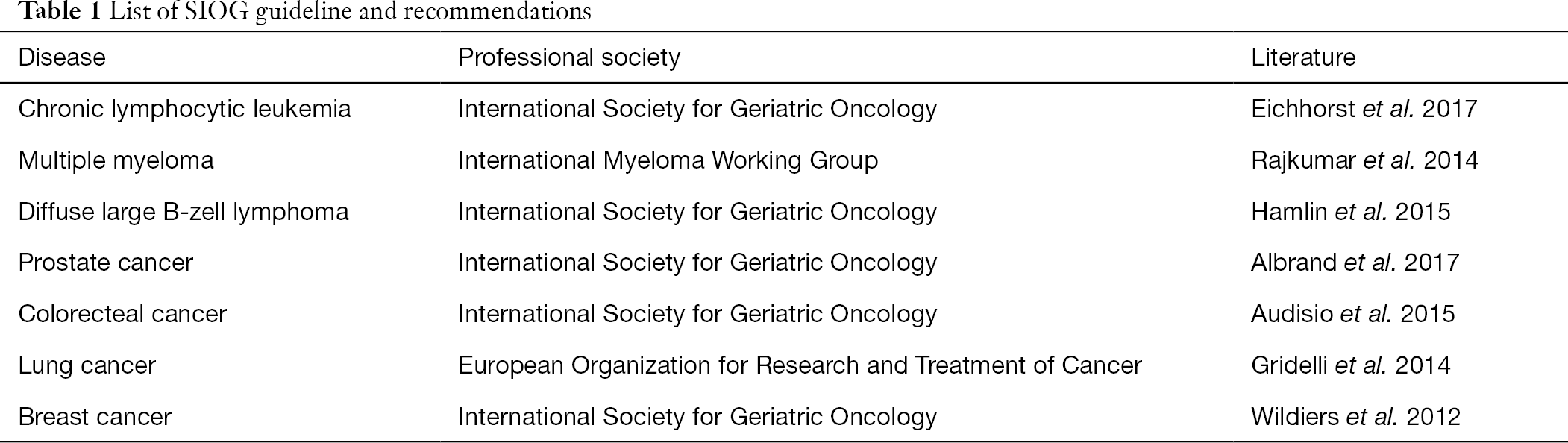Click the Chronic lymphocytic leukemia cell

click(x=184, y=109)
